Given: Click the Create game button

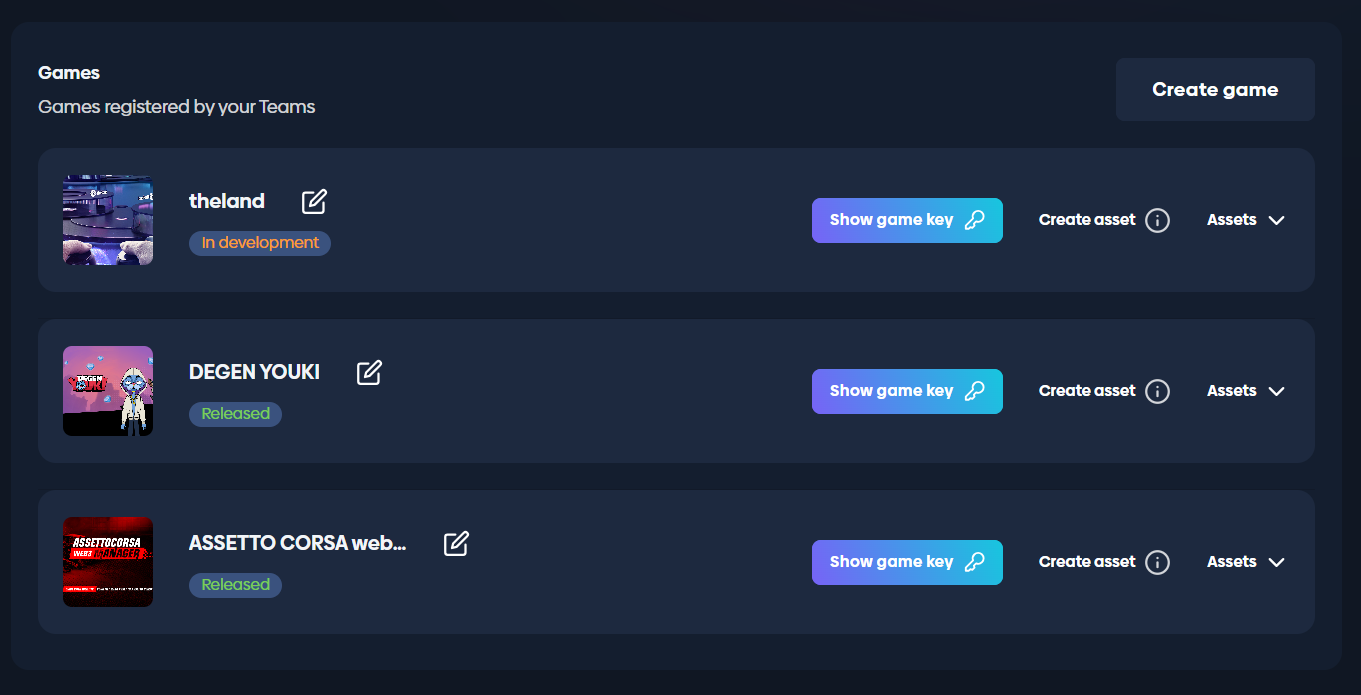Looking at the screenshot, I should [x=1215, y=90].
